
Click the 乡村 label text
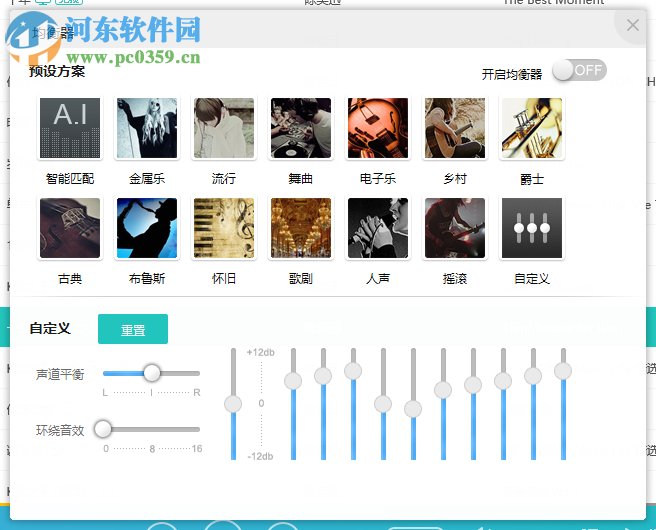coord(455,179)
